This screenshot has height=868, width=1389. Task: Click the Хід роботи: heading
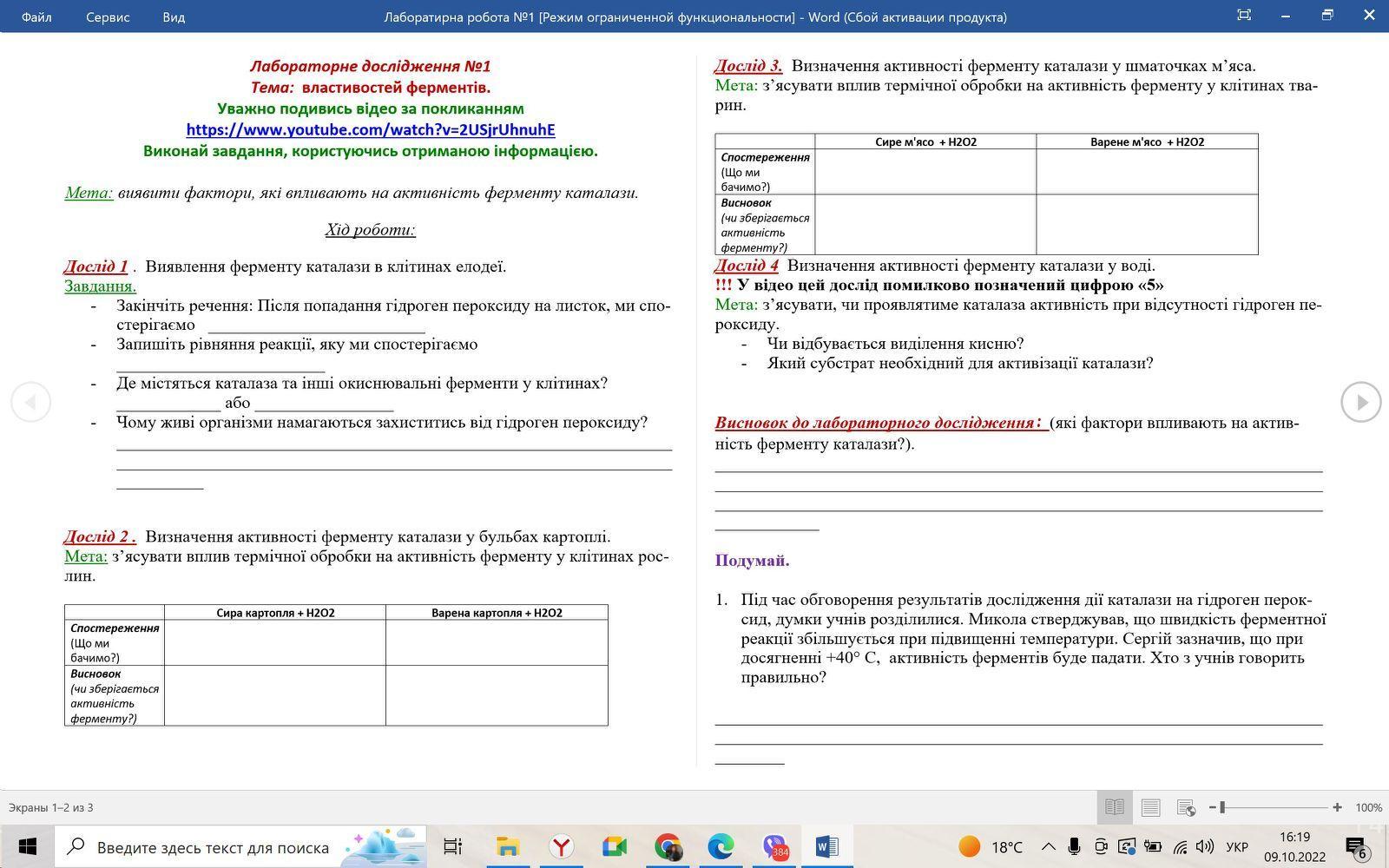tap(371, 230)
